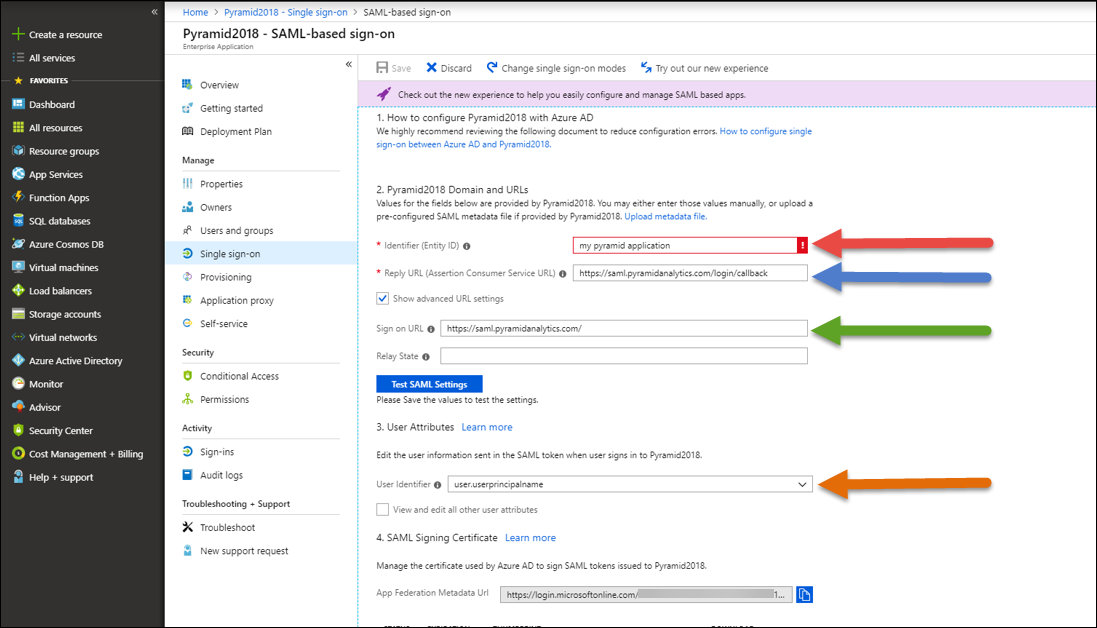Click the Resource groups cube icon
The height and width of the screenshot is (628, 1097).
tap(18, 150)
